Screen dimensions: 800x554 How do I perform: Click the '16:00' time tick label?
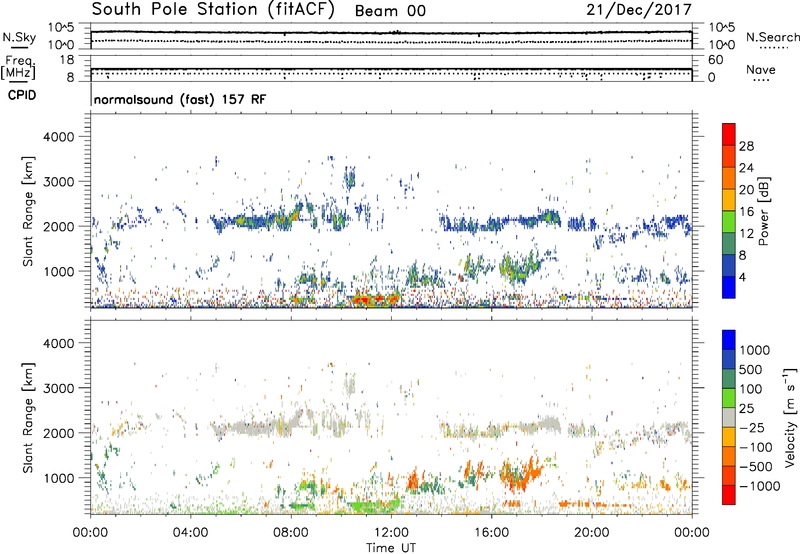[x=491, y=533]
